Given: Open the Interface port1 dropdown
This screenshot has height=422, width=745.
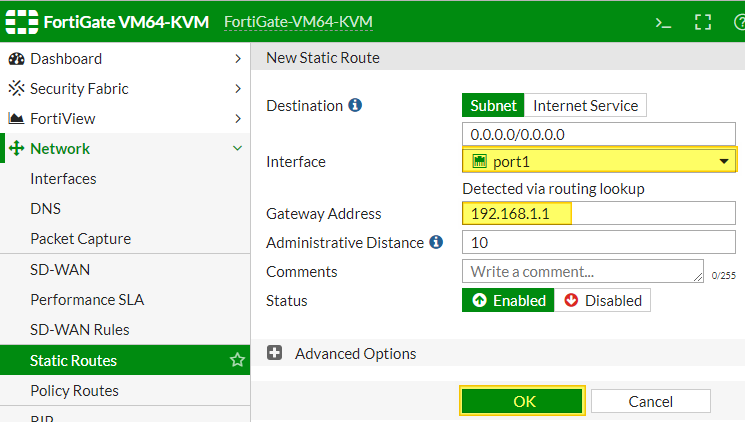Looking at the screenshot, I should [x=599, y=161].
